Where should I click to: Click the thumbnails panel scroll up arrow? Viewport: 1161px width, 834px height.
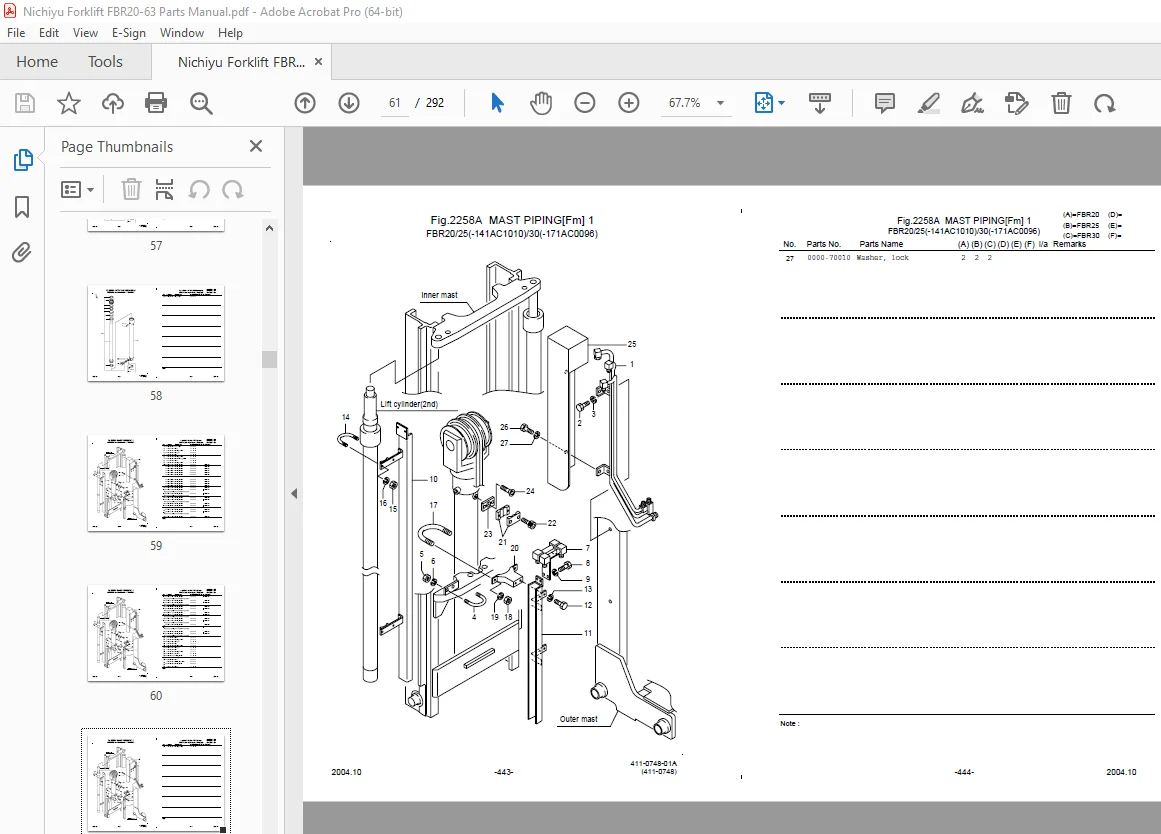pos(270,229)
